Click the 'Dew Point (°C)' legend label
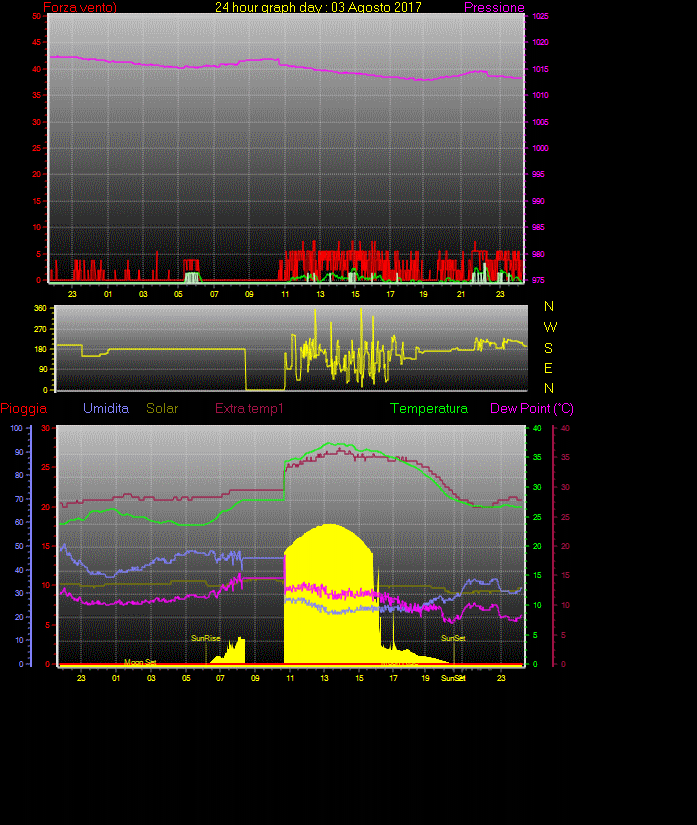Screen dimensions: 697x825 (x=532, y=408)
